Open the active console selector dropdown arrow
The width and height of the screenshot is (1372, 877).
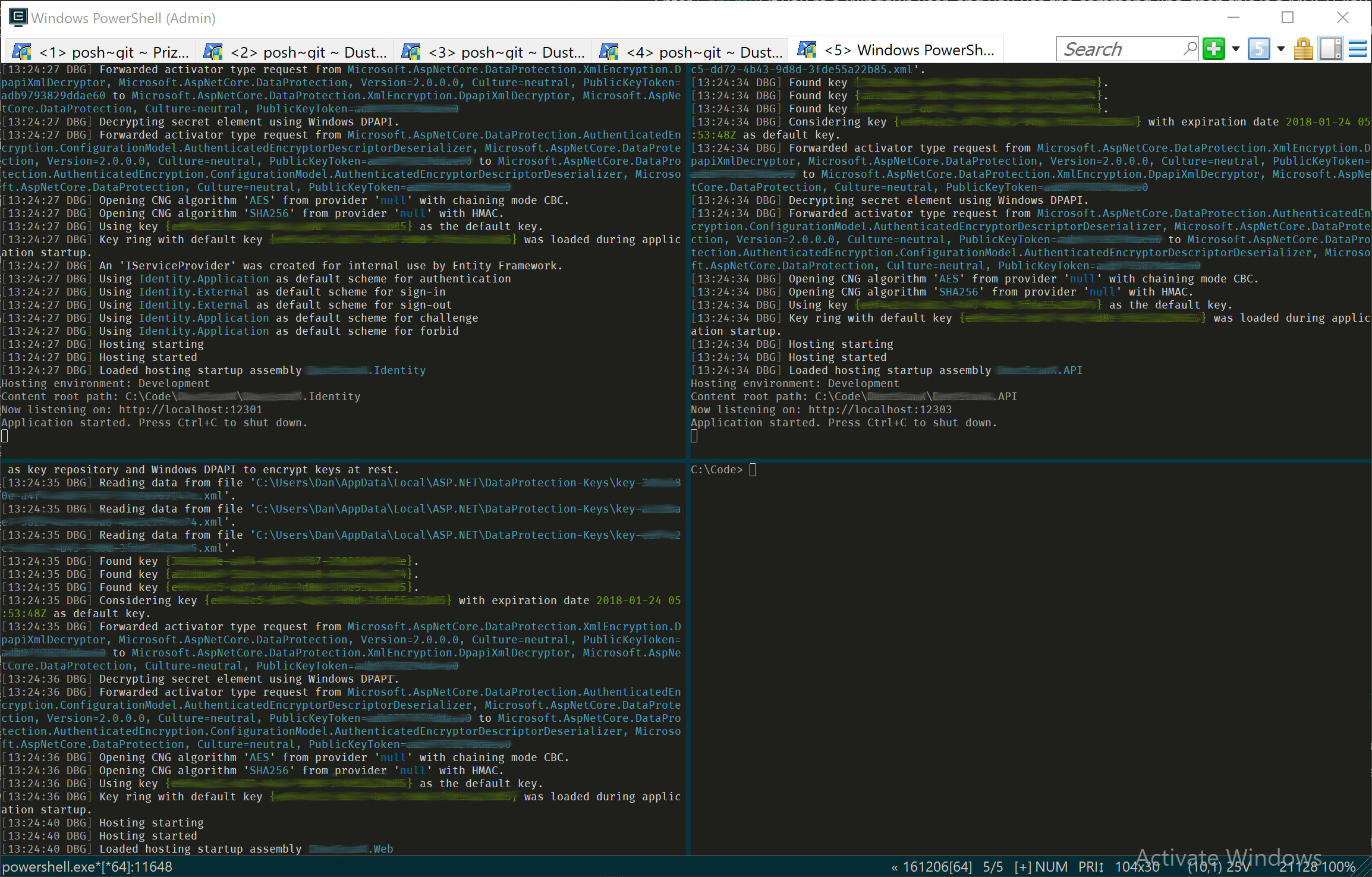[x=1281, y=49]
